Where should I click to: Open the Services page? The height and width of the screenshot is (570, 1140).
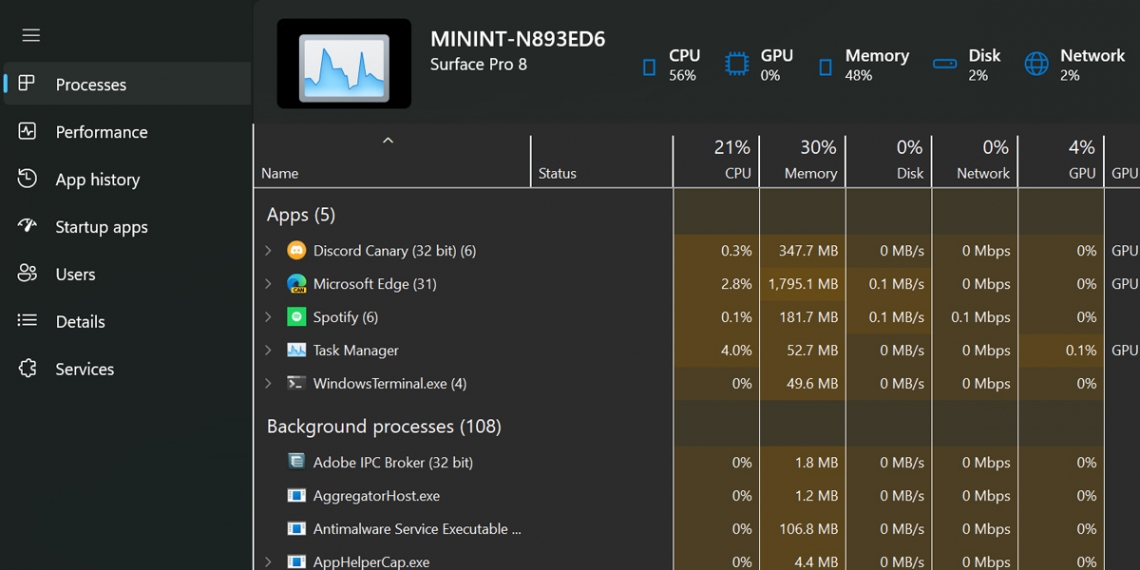(128, 369)
